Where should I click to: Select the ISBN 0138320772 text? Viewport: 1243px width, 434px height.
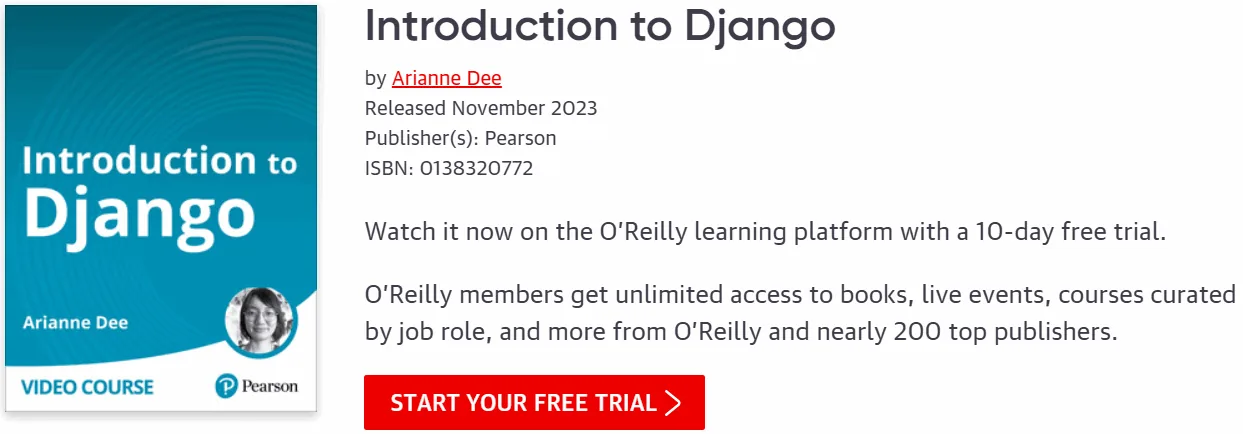[449, 168]
